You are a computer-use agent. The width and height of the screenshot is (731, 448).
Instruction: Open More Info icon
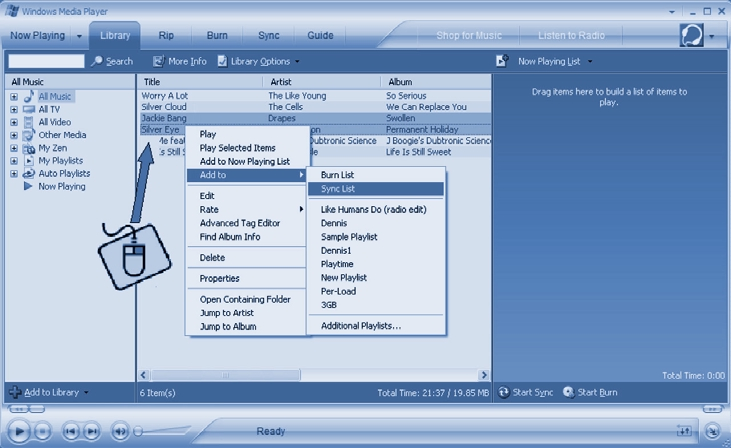(159, 61)
